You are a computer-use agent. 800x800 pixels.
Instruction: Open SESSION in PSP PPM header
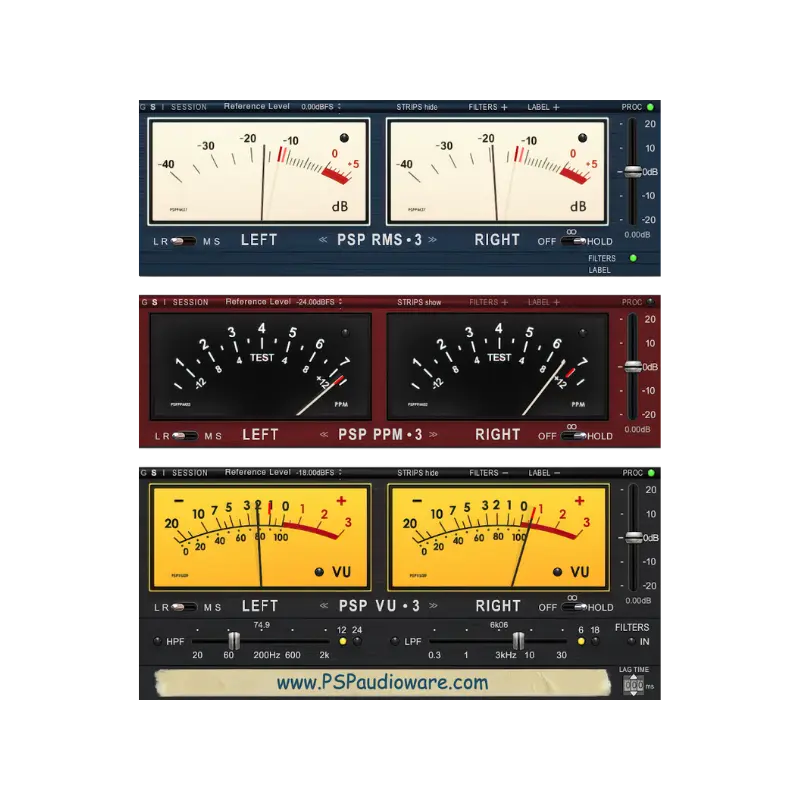pos(190,303)
